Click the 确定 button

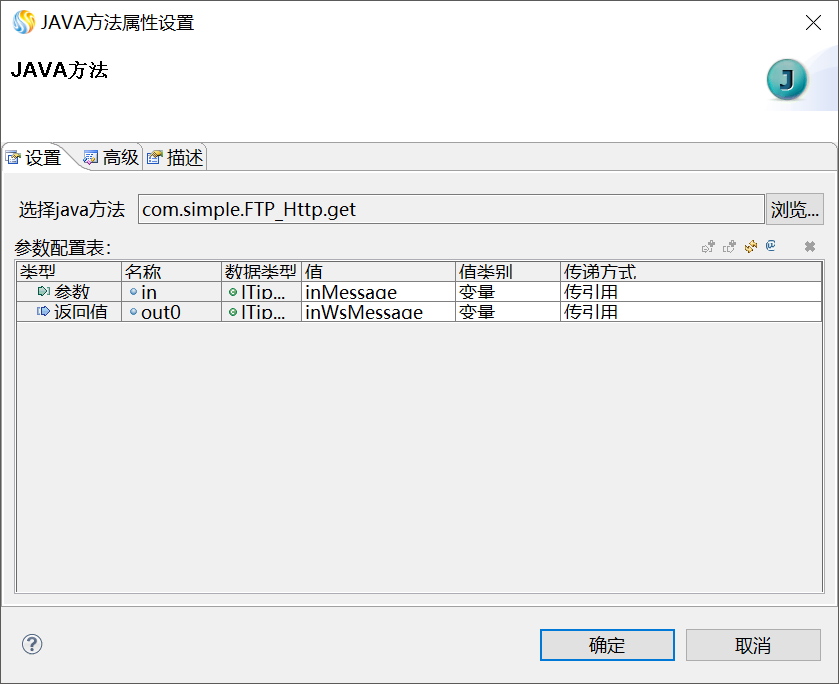pyautogui.click(x=607, y=645)
